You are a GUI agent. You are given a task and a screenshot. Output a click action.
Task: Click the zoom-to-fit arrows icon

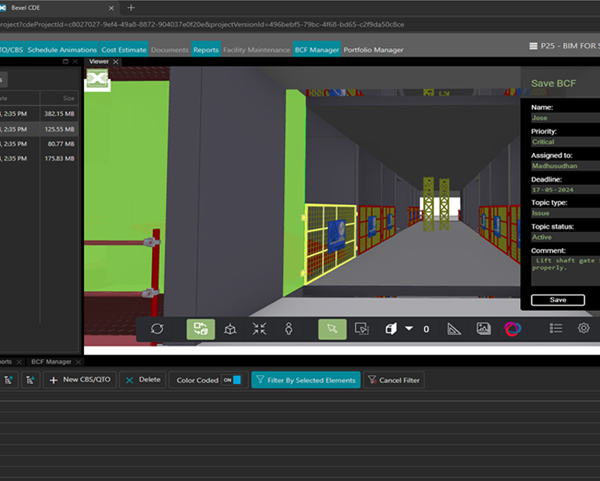[x=259, y=328]
